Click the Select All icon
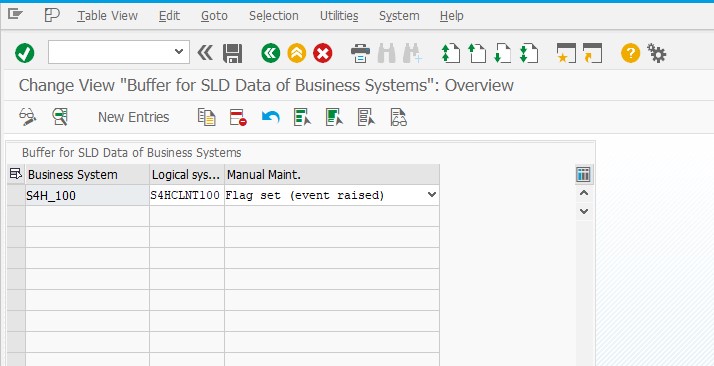The height and width of the screenshot is (366, 714). [x=302, y=117]
